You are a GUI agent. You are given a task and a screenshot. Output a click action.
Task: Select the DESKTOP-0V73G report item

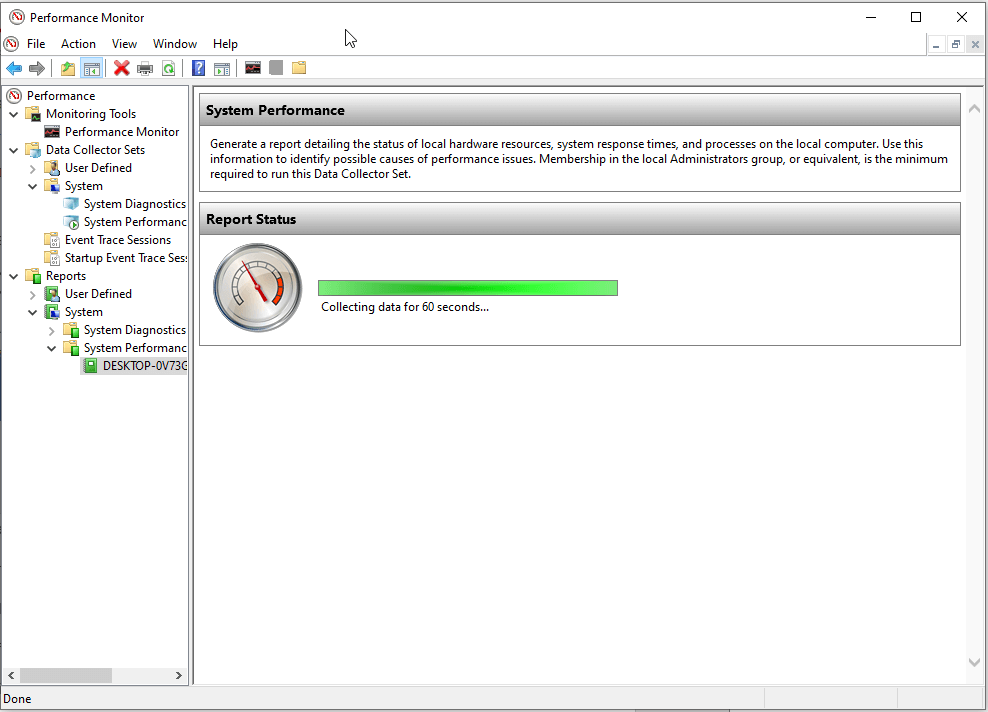coord(134,365)
